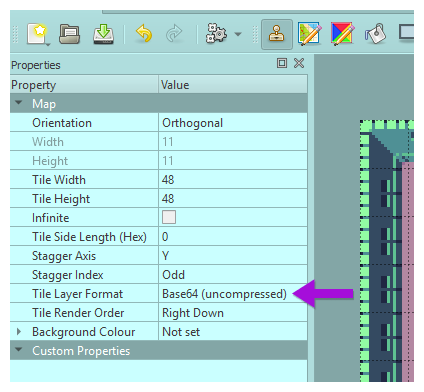Select the Stamp Brush tool

click(277, 34)
